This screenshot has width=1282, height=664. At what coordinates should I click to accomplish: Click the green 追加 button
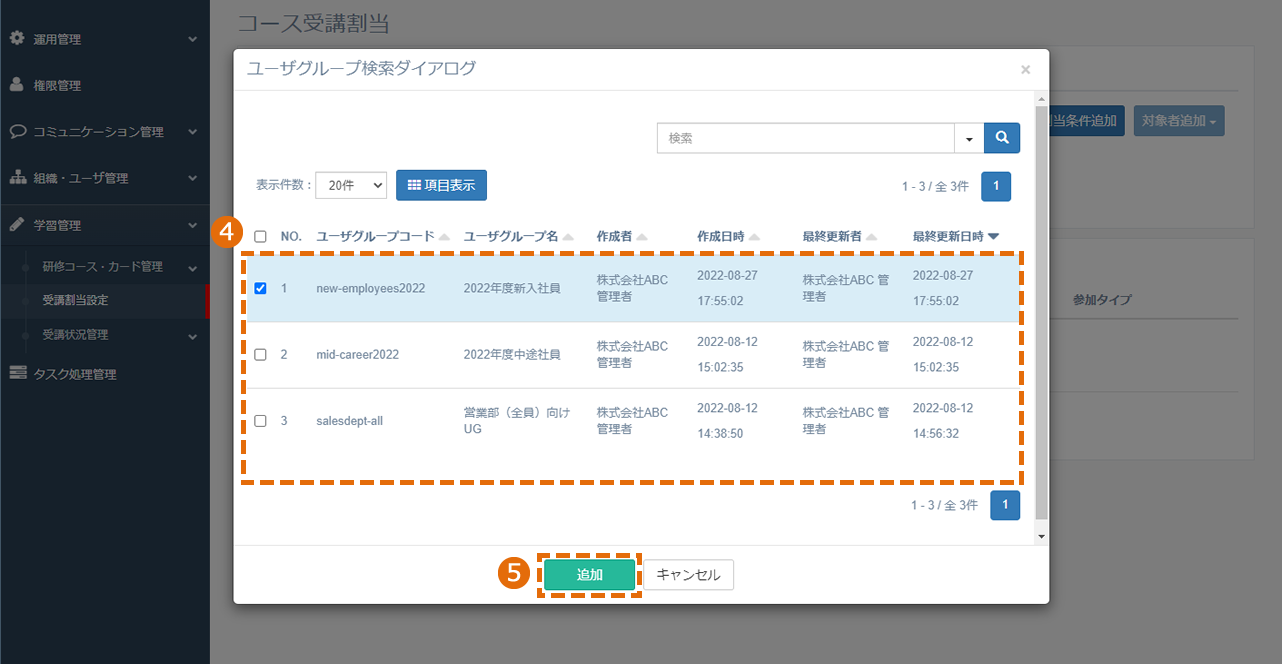point(590,575)
